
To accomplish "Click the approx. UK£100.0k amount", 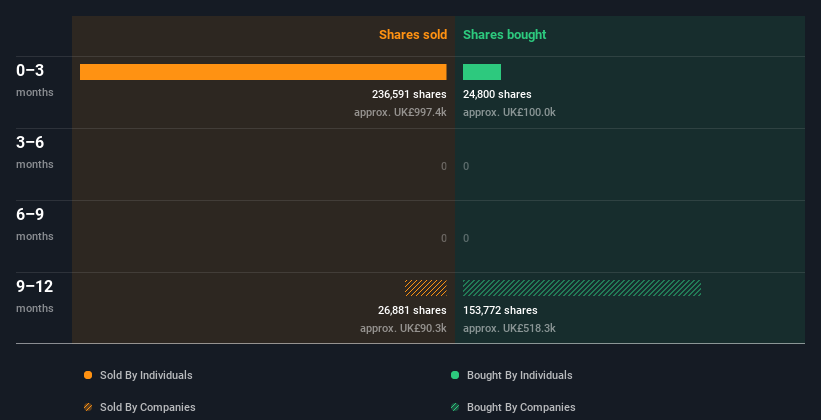I will pos(509,112).
